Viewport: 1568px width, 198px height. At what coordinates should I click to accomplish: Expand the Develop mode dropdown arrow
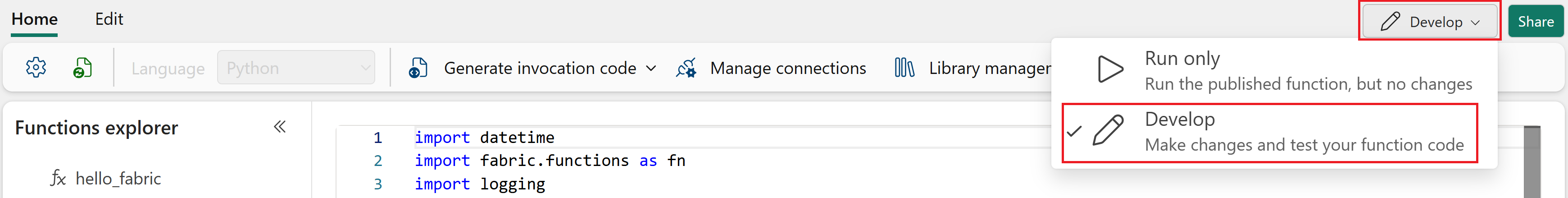click(x=1475, y=23)
